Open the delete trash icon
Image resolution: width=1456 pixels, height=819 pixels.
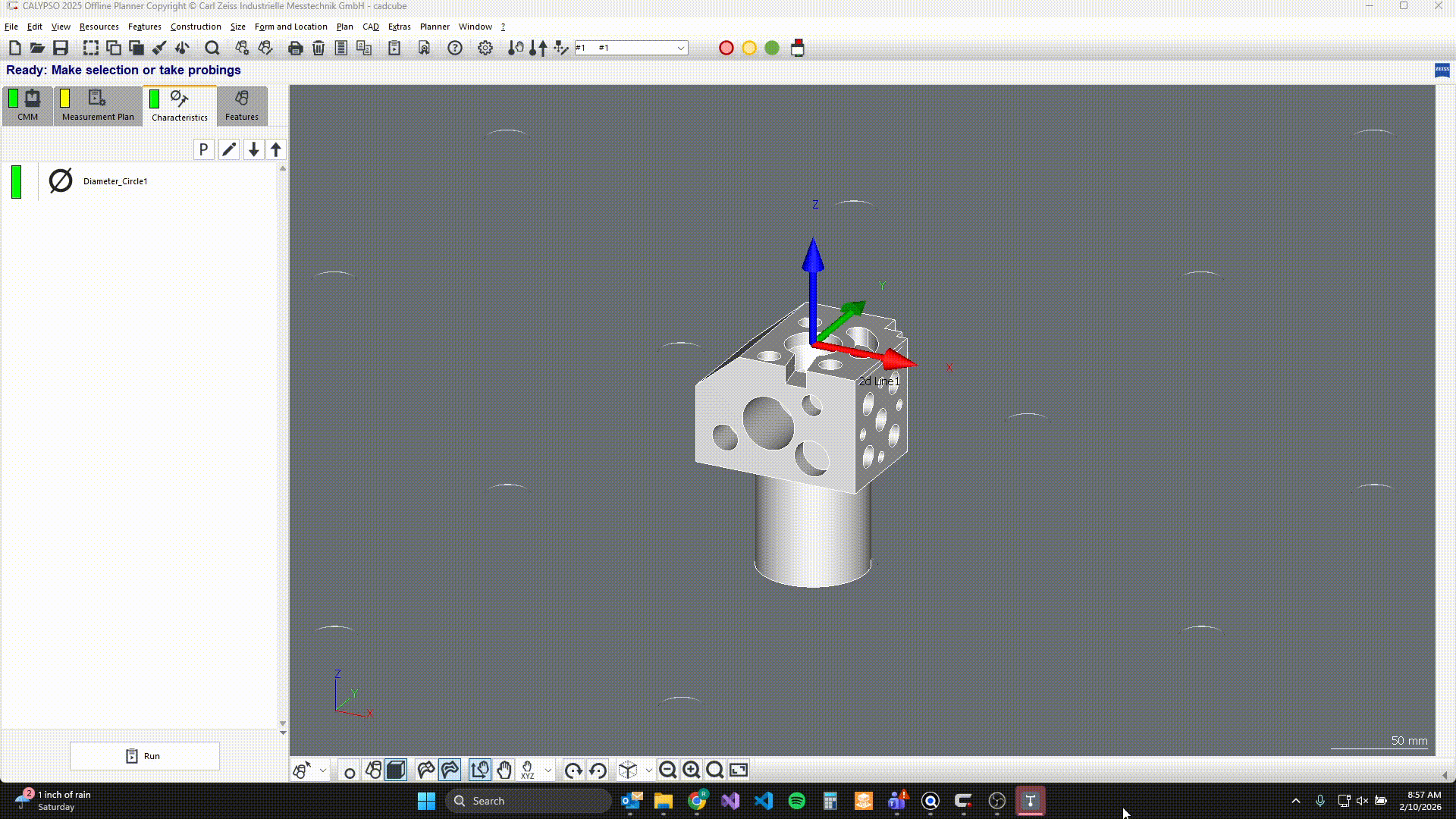tap(318, 48)
